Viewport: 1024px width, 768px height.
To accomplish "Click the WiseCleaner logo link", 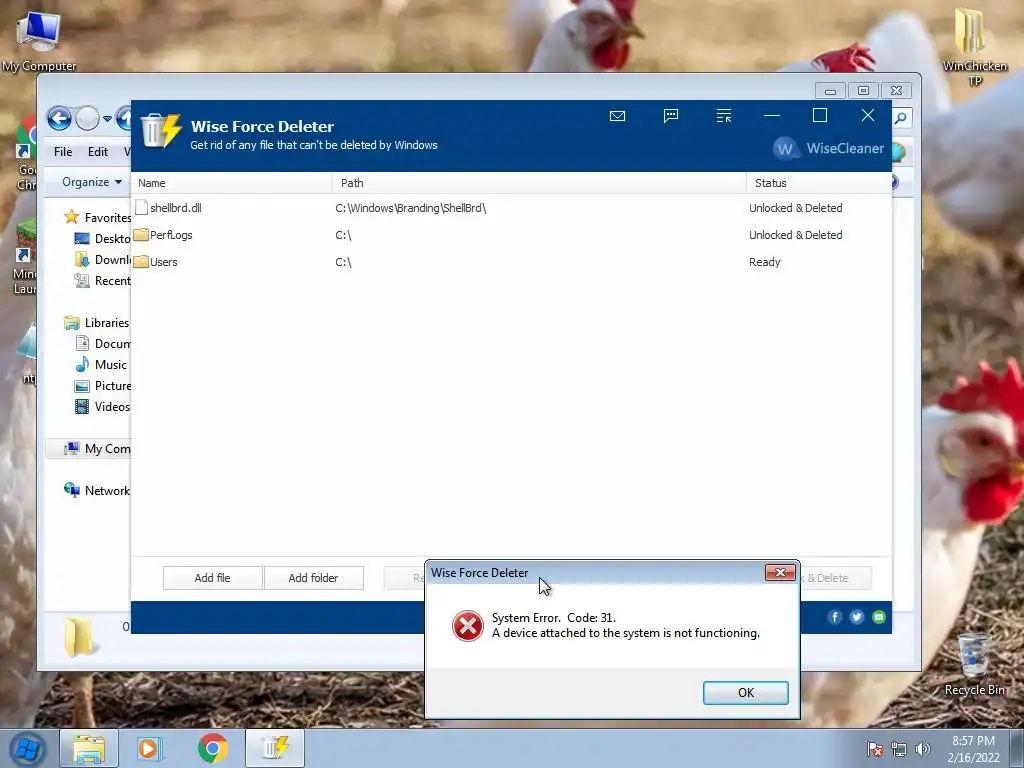I will [829, 148].
